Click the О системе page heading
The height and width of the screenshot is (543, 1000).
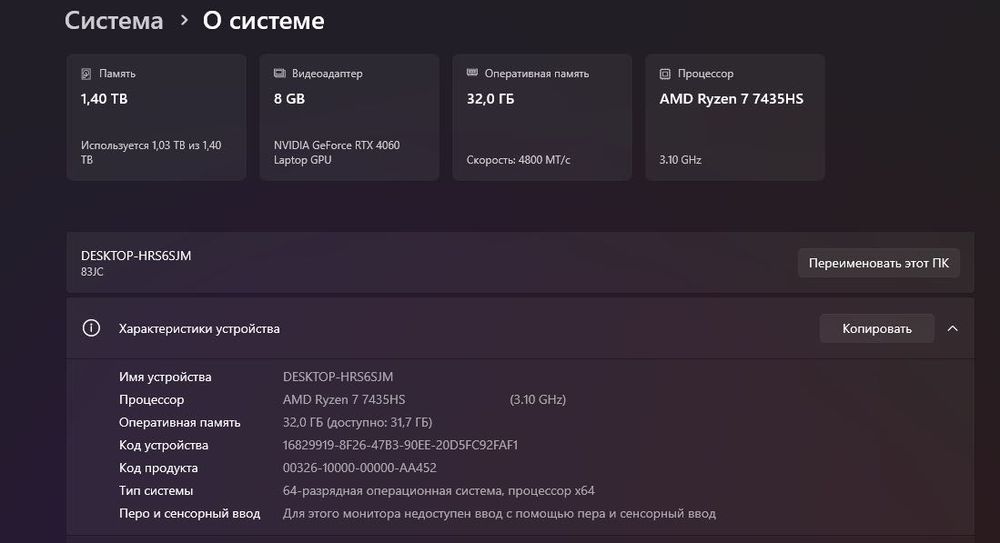(x=263, y=20)
